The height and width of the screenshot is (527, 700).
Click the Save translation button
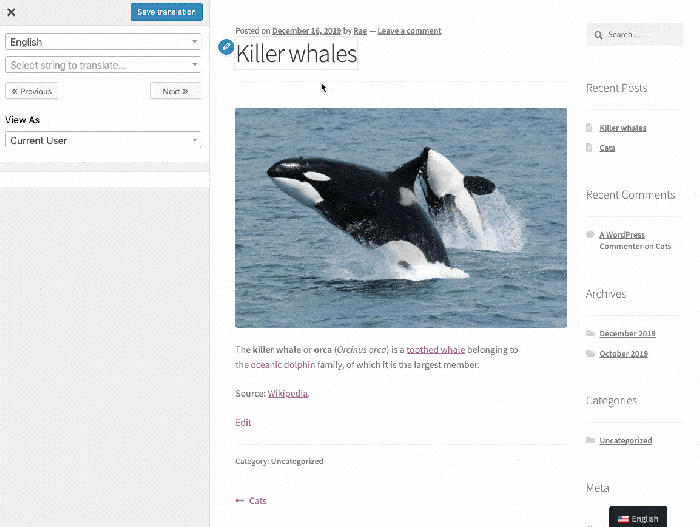point(167,12)
